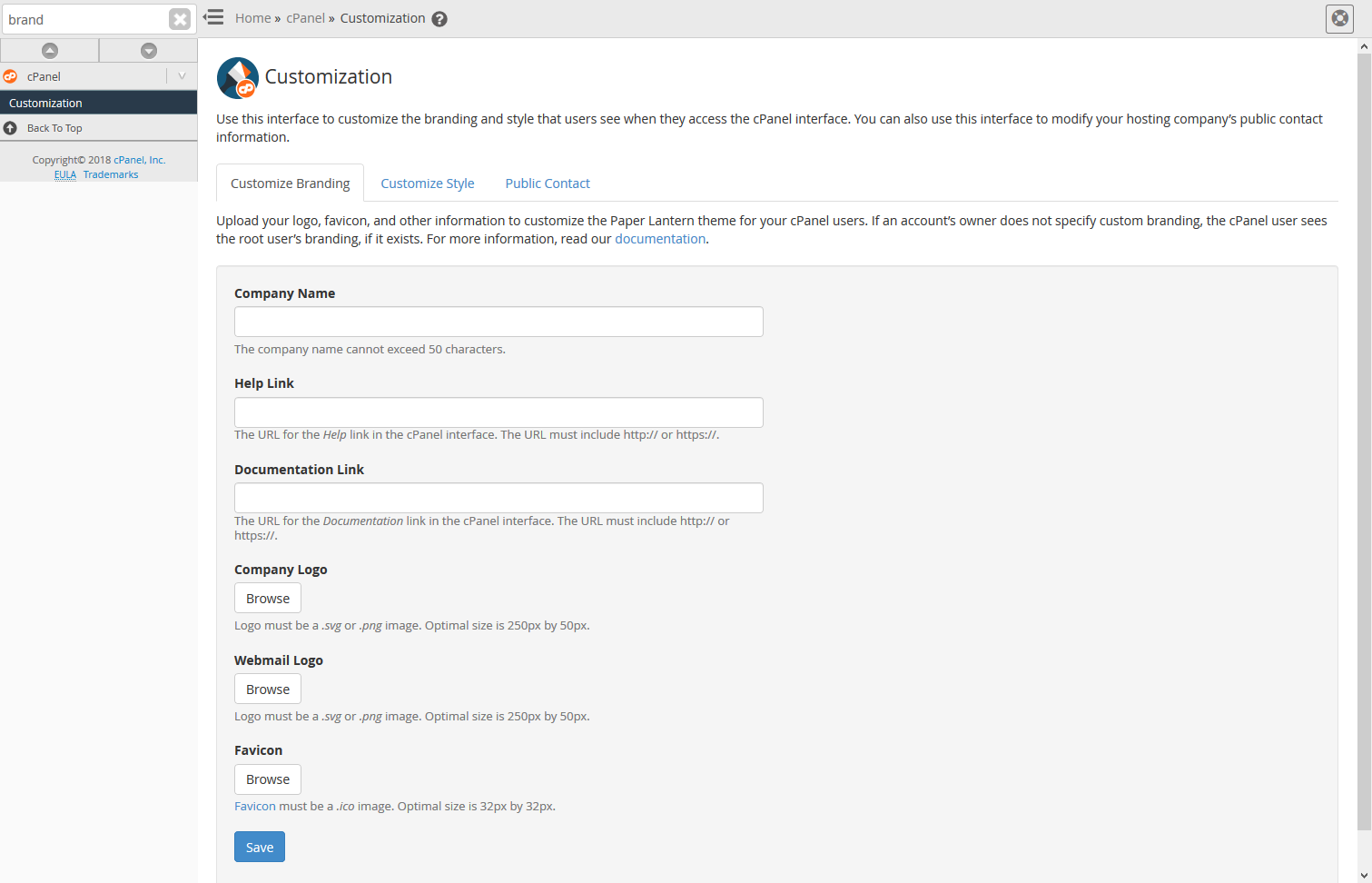Open the documentation link
1372x883 pixels.
point(660,239)
